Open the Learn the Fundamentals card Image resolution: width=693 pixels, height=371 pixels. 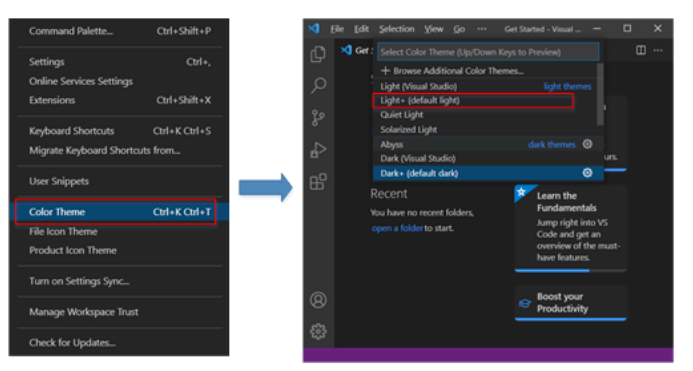tap(571, 228)
